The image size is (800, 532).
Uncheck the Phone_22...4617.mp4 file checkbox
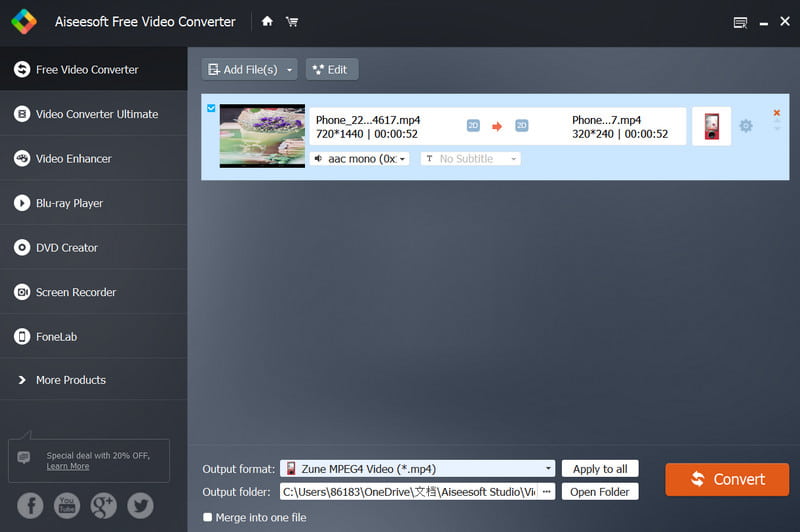click(x=211, y=108)
